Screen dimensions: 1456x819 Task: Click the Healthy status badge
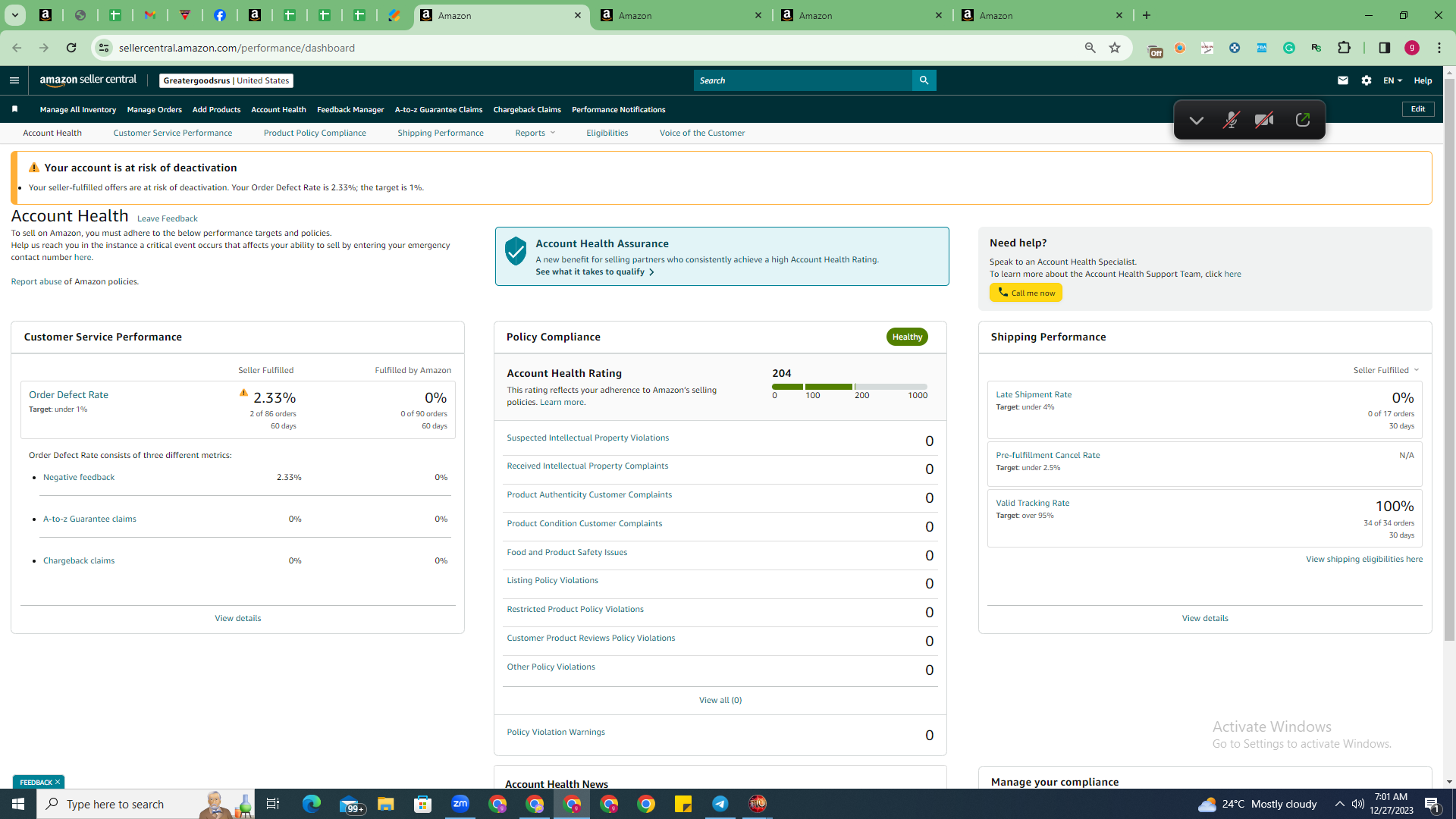(x=907, y=337)
